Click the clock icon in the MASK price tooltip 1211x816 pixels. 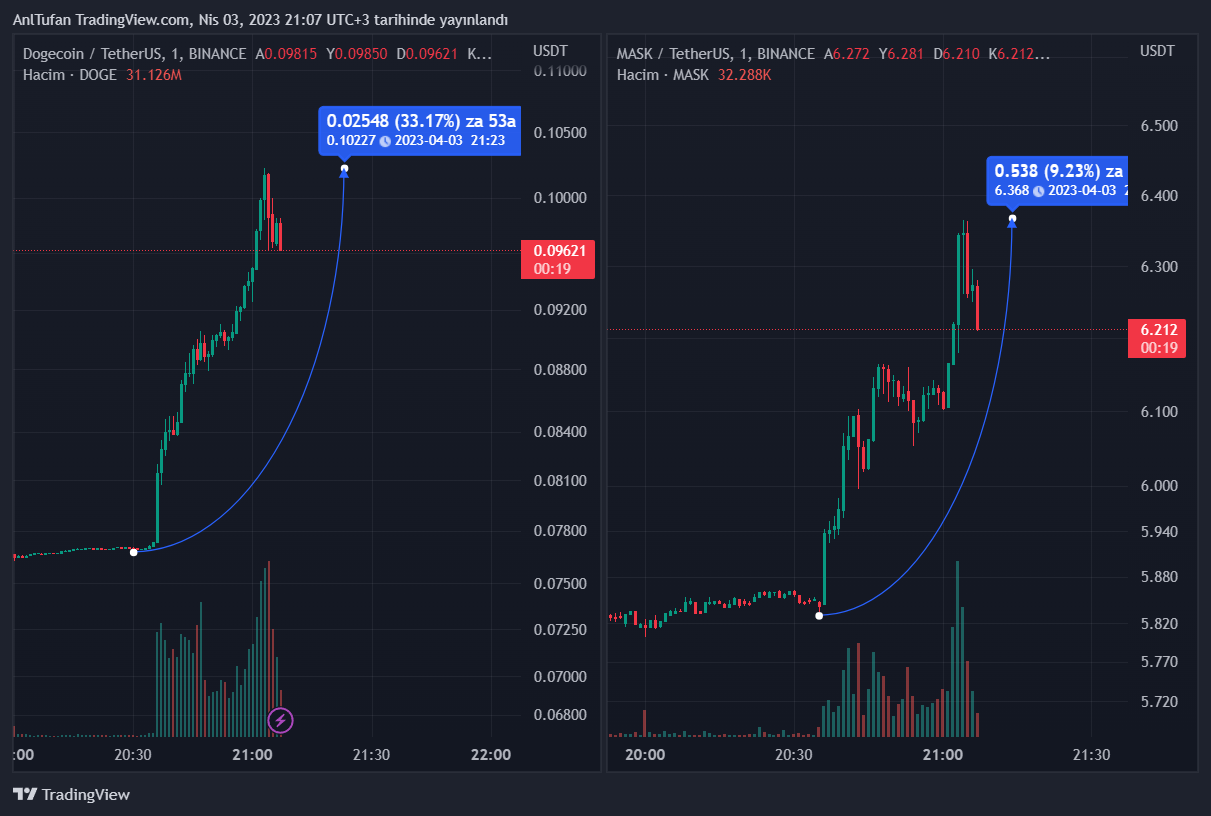pos(1038,190)
